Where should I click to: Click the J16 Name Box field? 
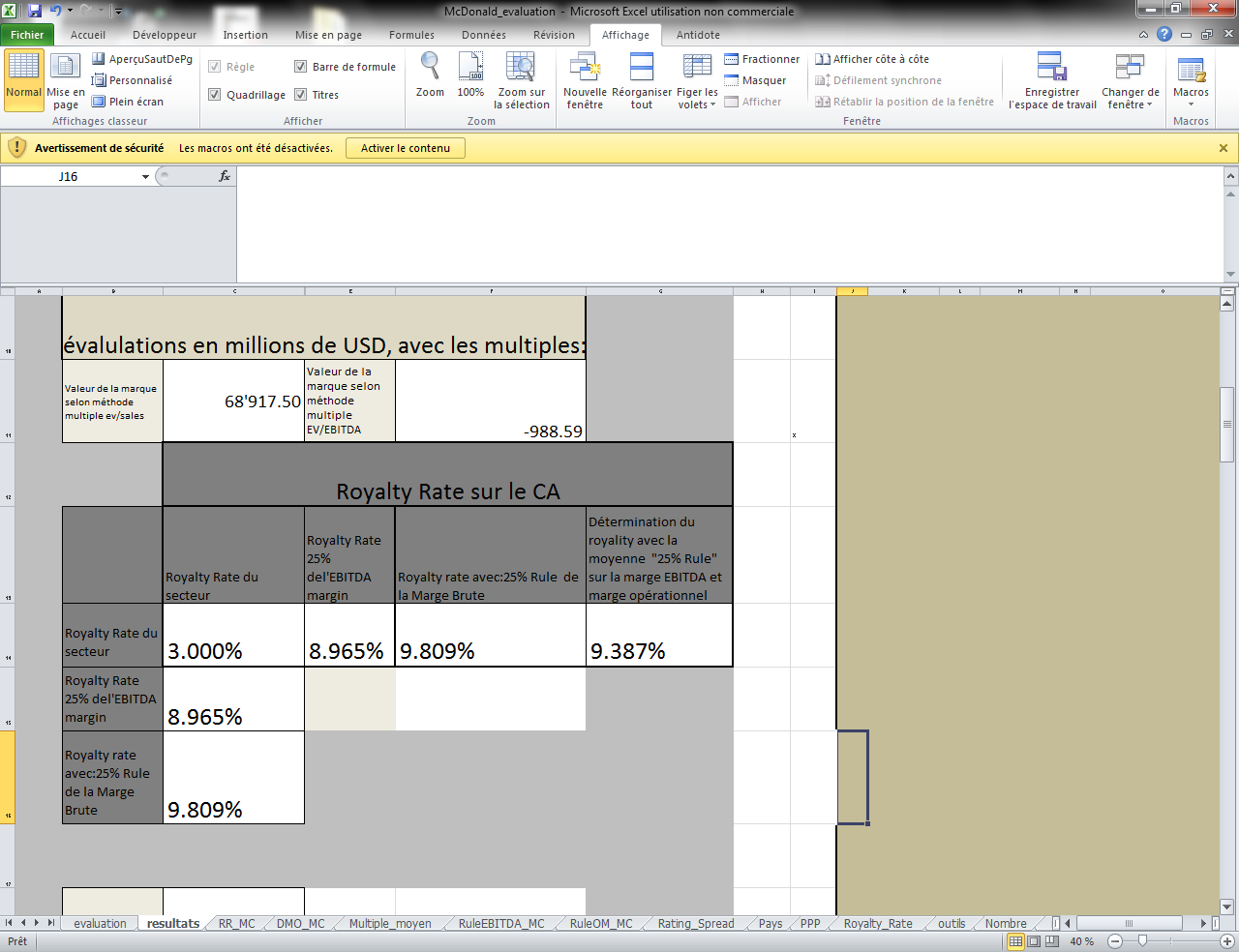pos(70,177)
